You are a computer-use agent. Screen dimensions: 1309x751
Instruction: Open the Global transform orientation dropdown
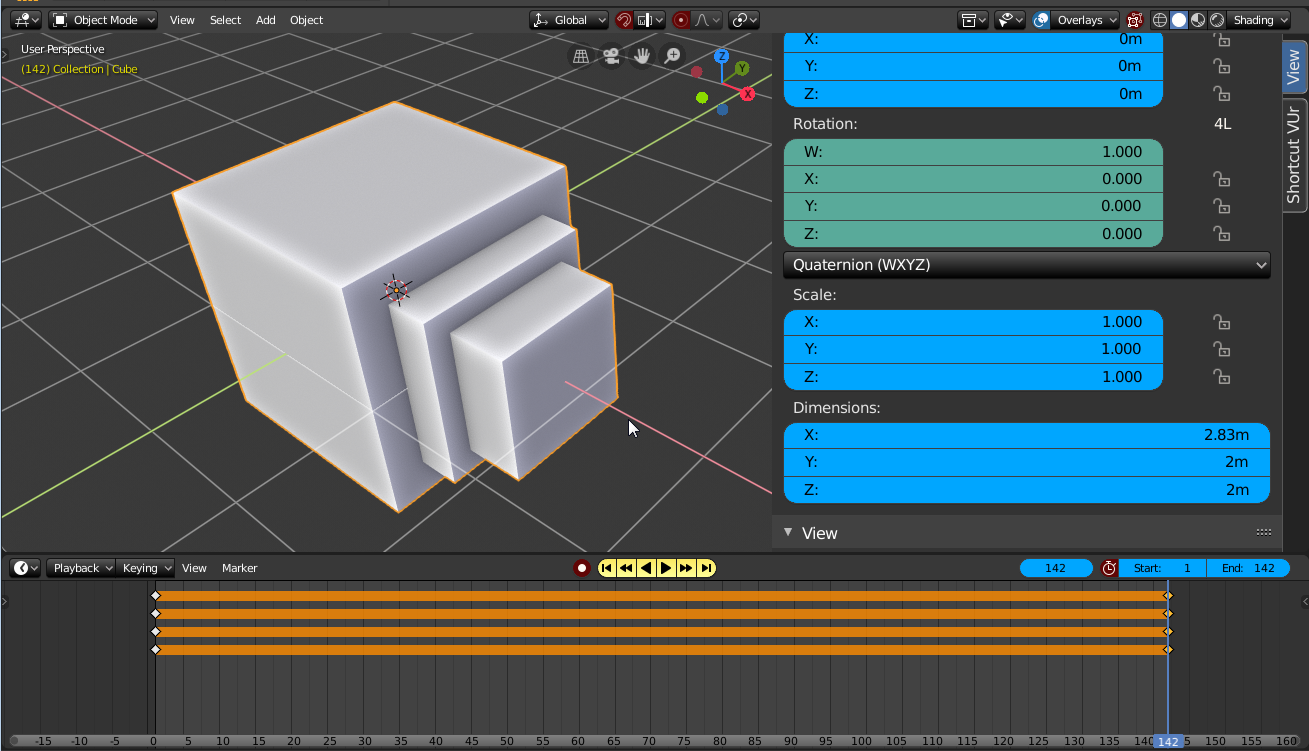[x=569, y=20]
